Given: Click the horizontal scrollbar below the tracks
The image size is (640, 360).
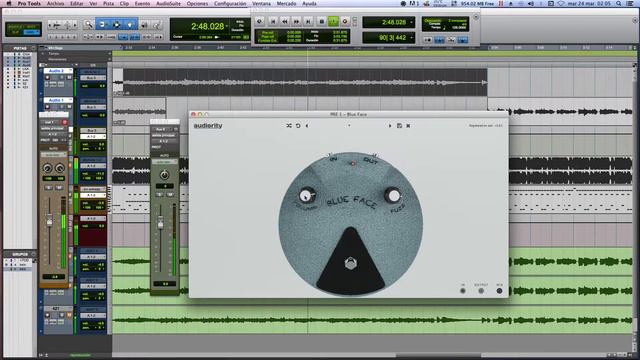Looking at the screenshot, I should [359, 355].
